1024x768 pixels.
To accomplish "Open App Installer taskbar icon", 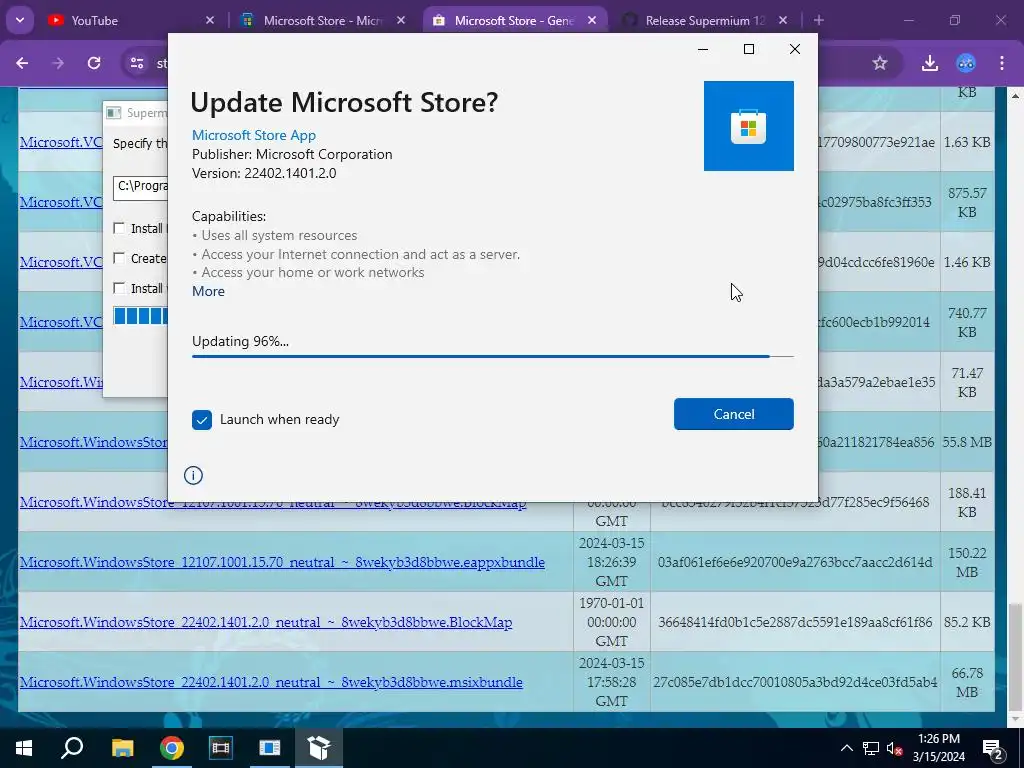I will coord(319,748).
